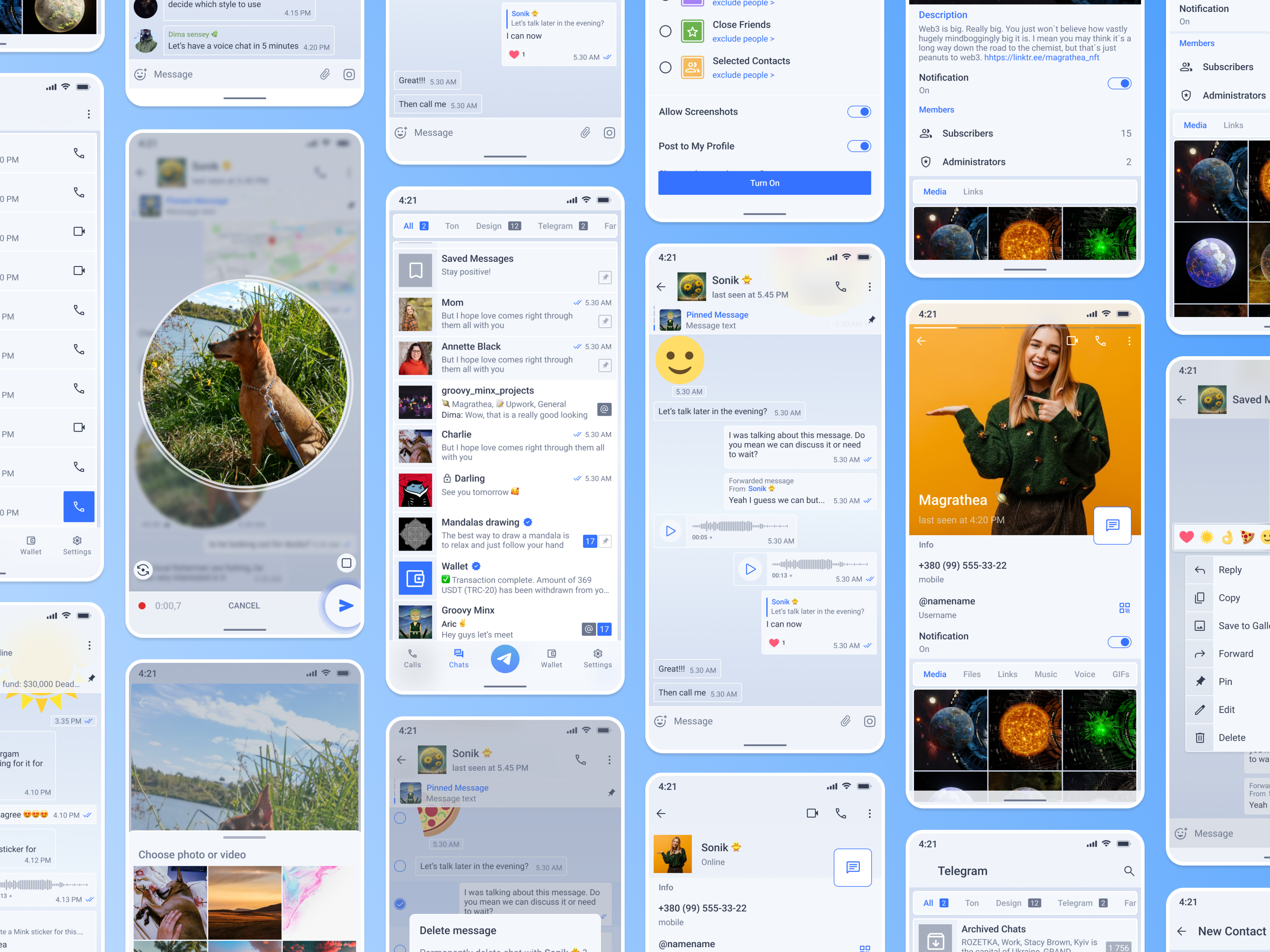Turn off Post to My Profile
Viewport: 1270px width, 952px height.
[x=859, y=146]
